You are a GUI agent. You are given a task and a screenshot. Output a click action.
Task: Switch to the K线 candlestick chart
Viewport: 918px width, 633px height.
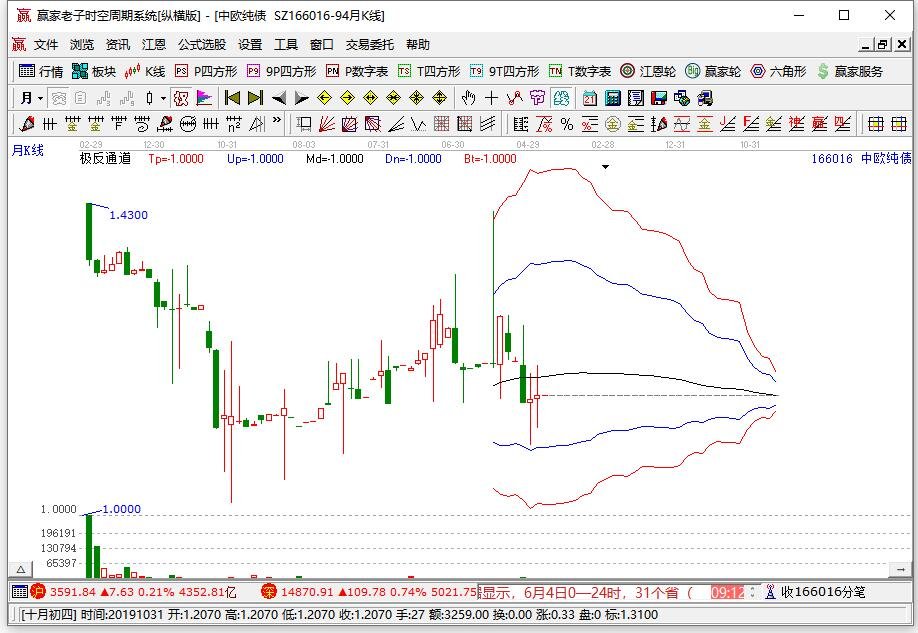145,71
